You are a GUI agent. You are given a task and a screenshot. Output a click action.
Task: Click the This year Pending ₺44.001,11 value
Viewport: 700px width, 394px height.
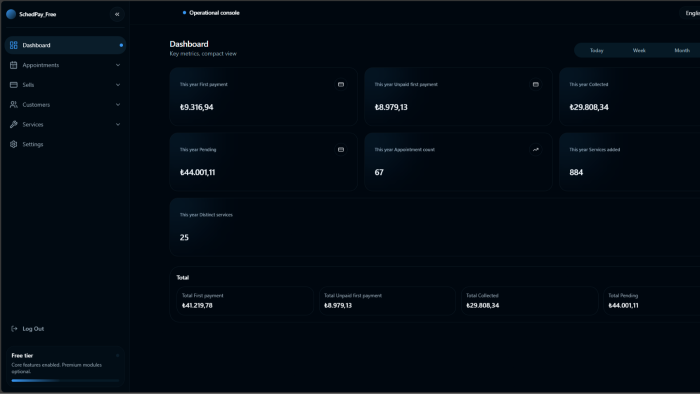(197, 172)
